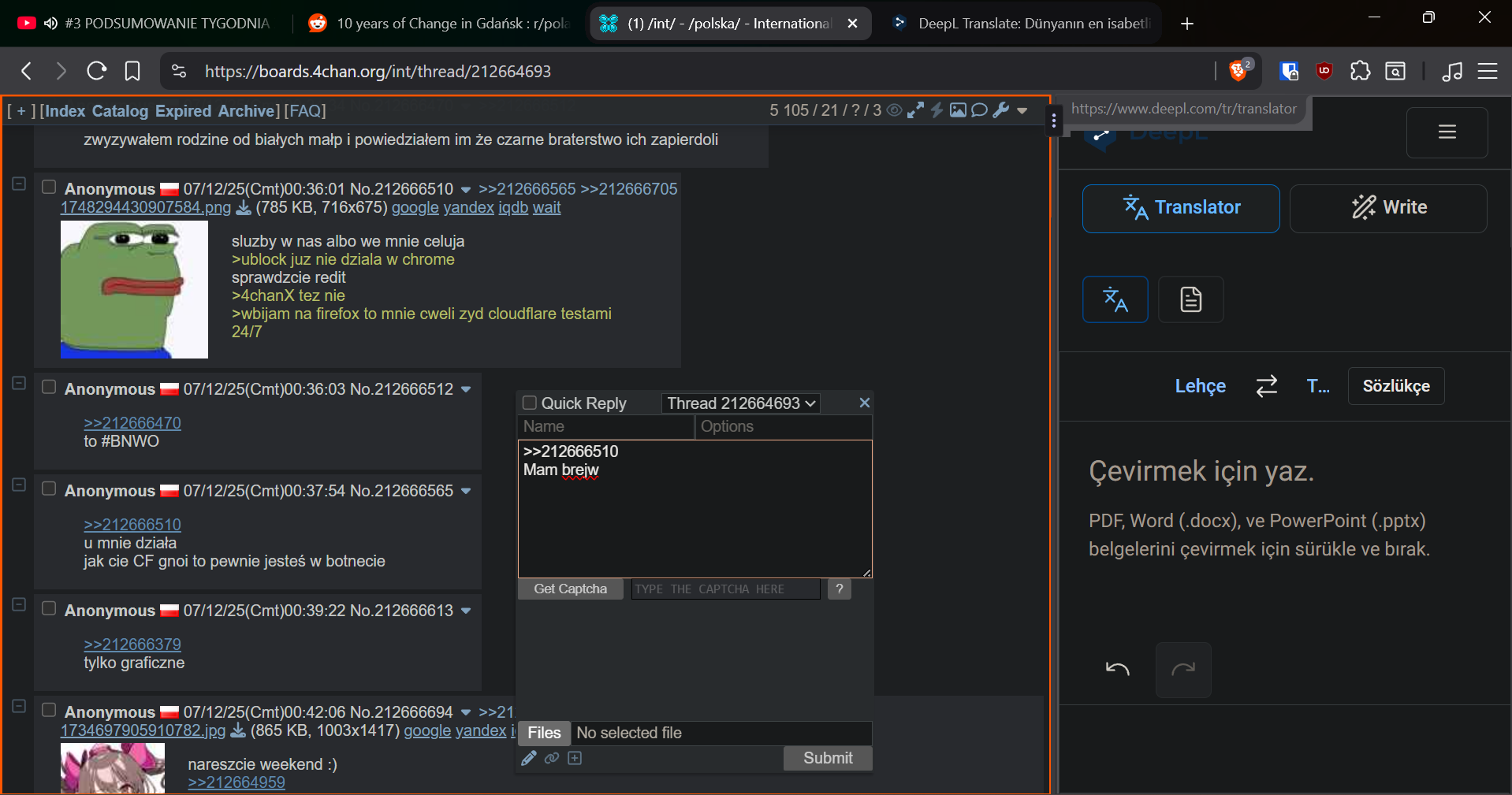Hide post No.212666613 using minus box
1512x795 pixels.
click(x=19, y=604)
